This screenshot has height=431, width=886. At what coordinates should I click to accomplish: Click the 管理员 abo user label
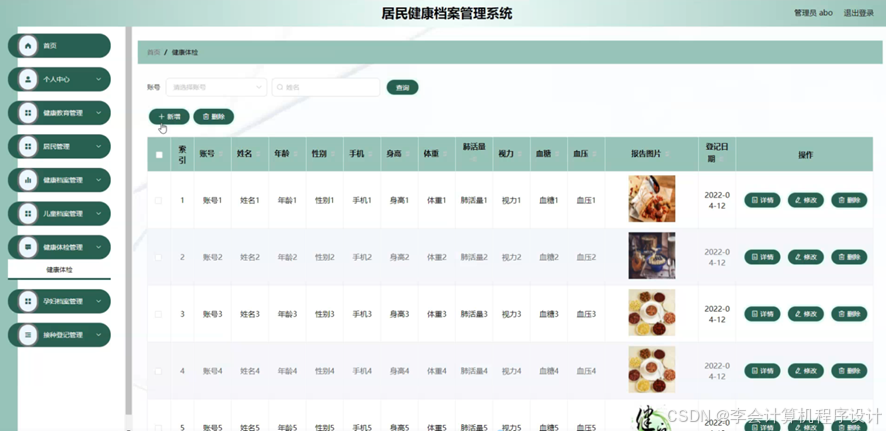813,13
